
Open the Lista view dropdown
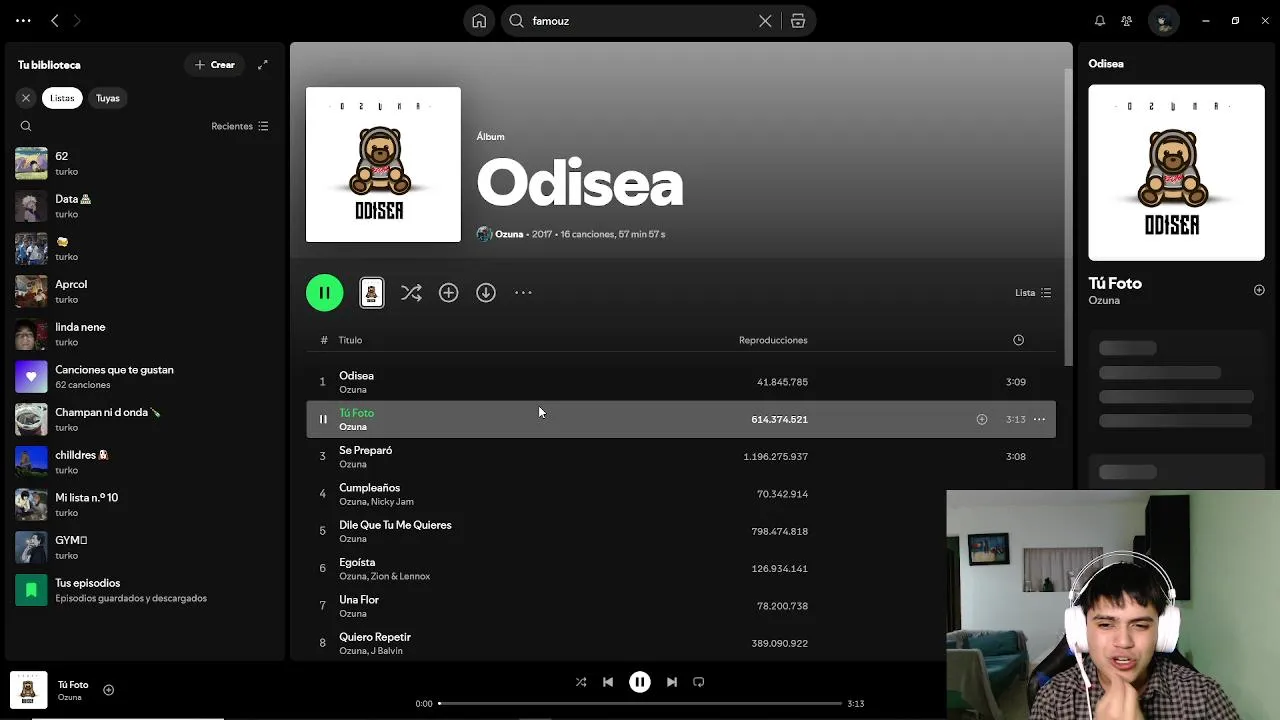(1033, 293)
